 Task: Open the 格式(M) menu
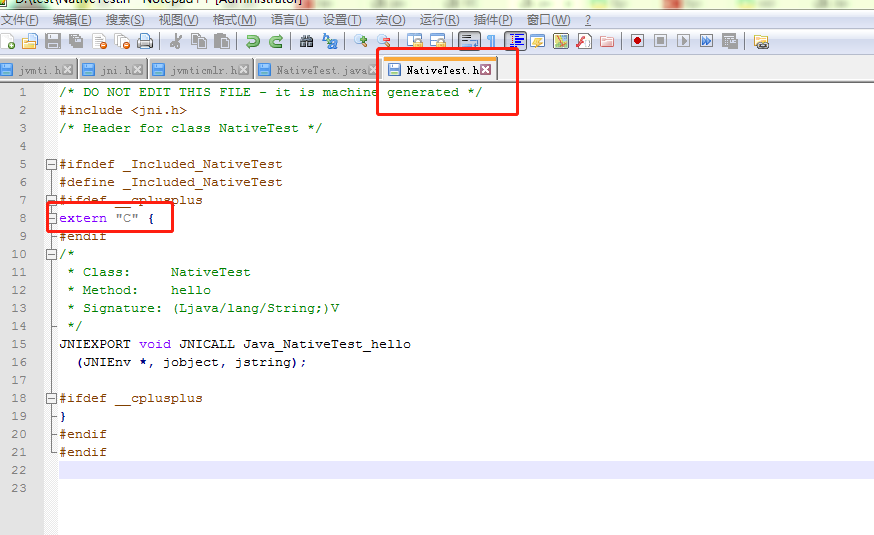pyautogui.click(x=234, y=20)
